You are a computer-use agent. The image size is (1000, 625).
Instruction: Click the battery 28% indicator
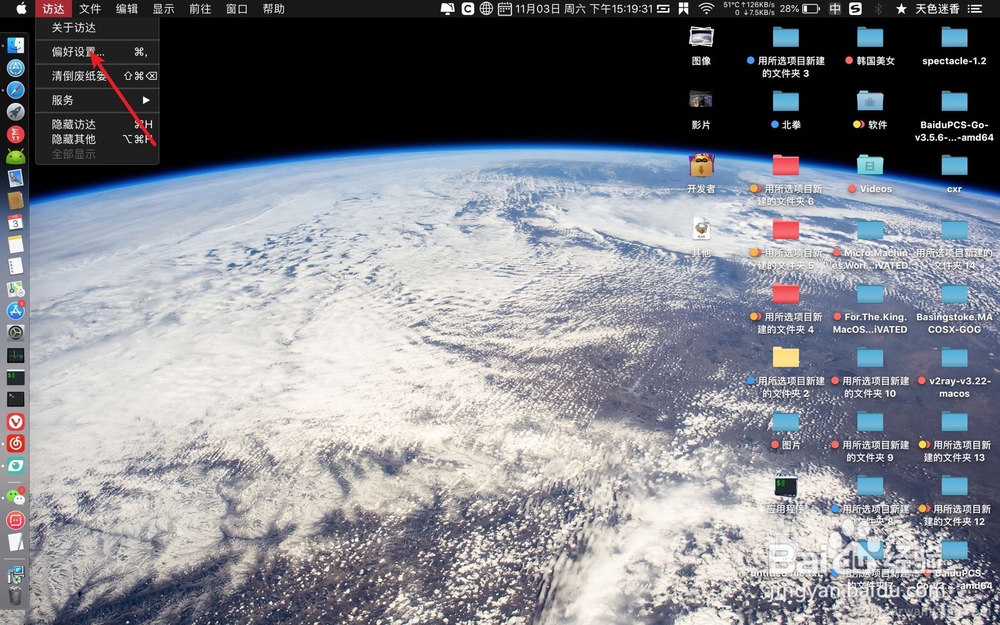coord(799,8)
